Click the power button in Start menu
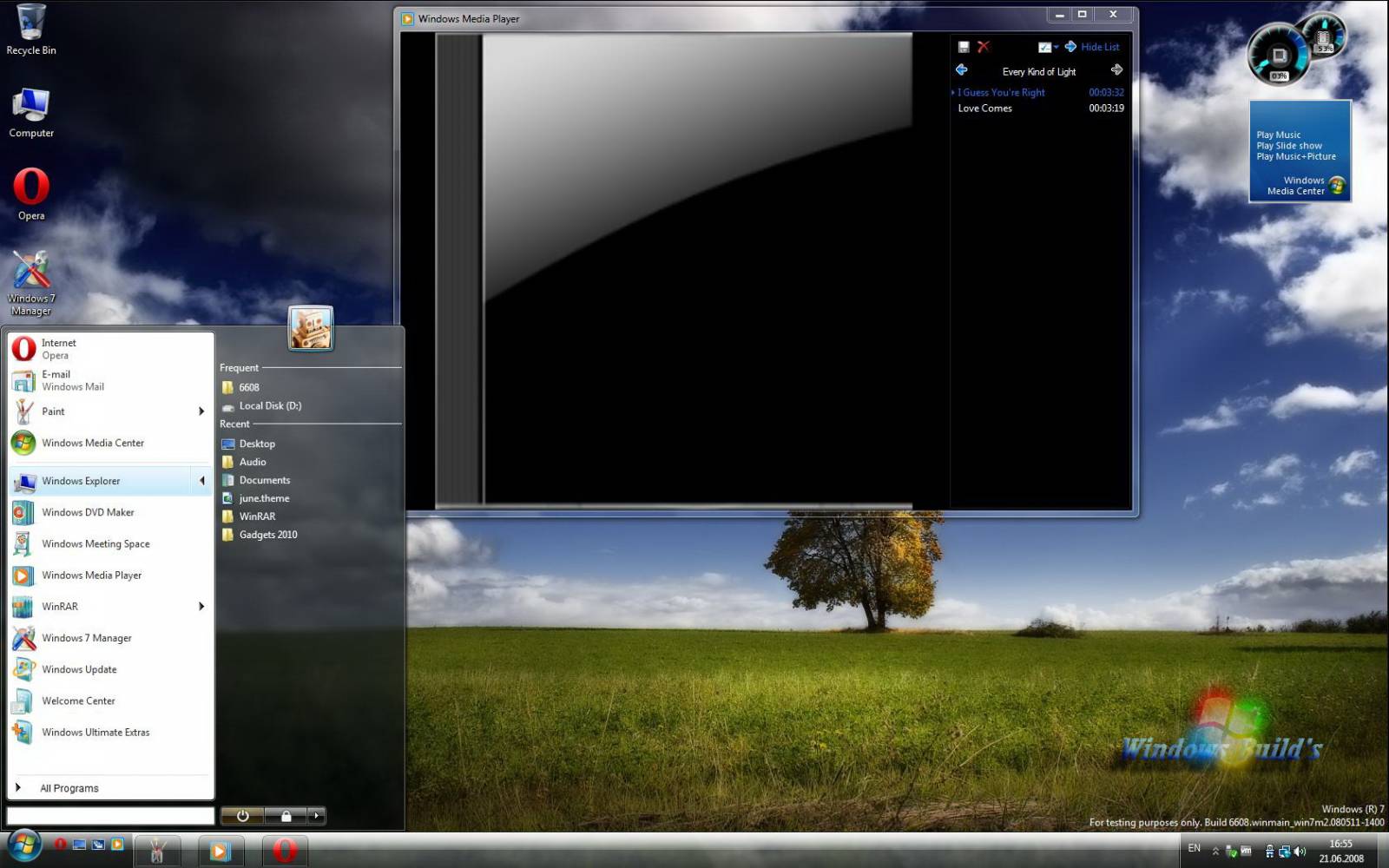 (x=243, y=816)
